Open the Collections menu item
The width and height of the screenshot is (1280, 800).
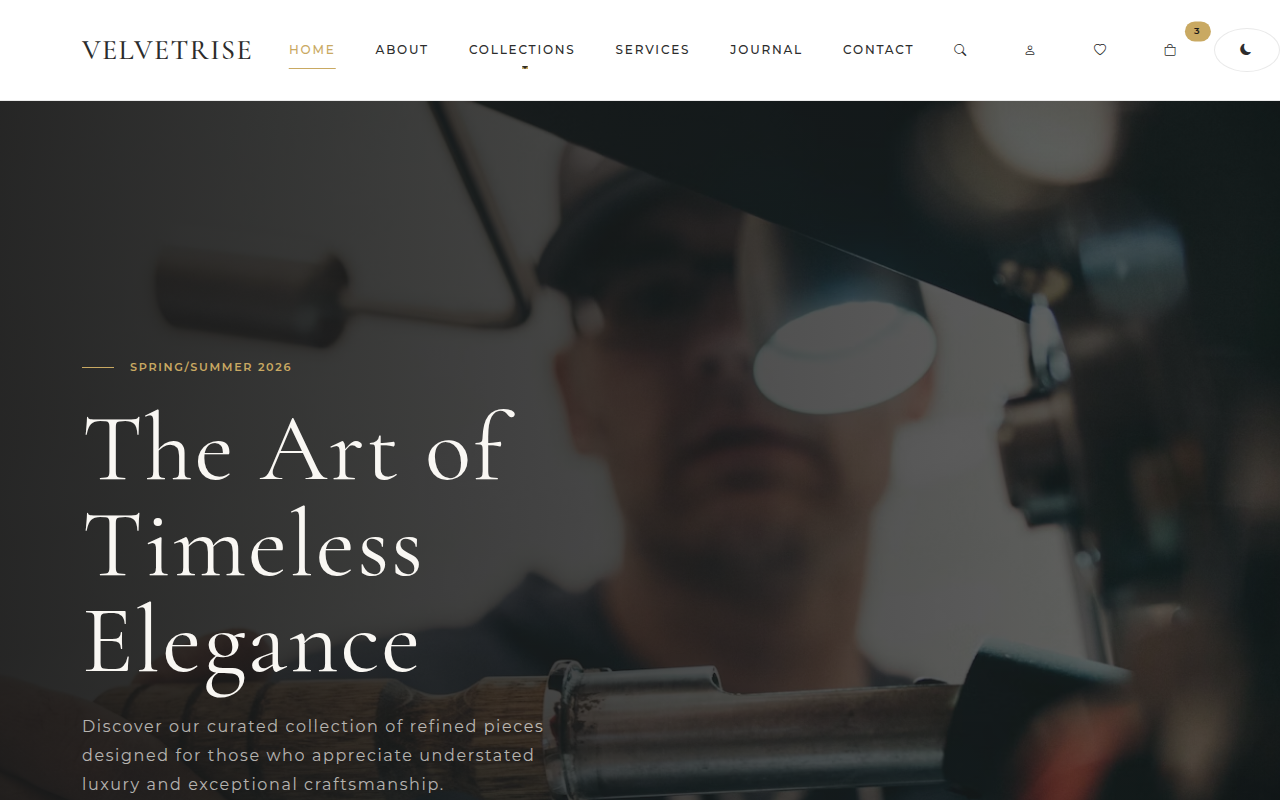point(522,50)
